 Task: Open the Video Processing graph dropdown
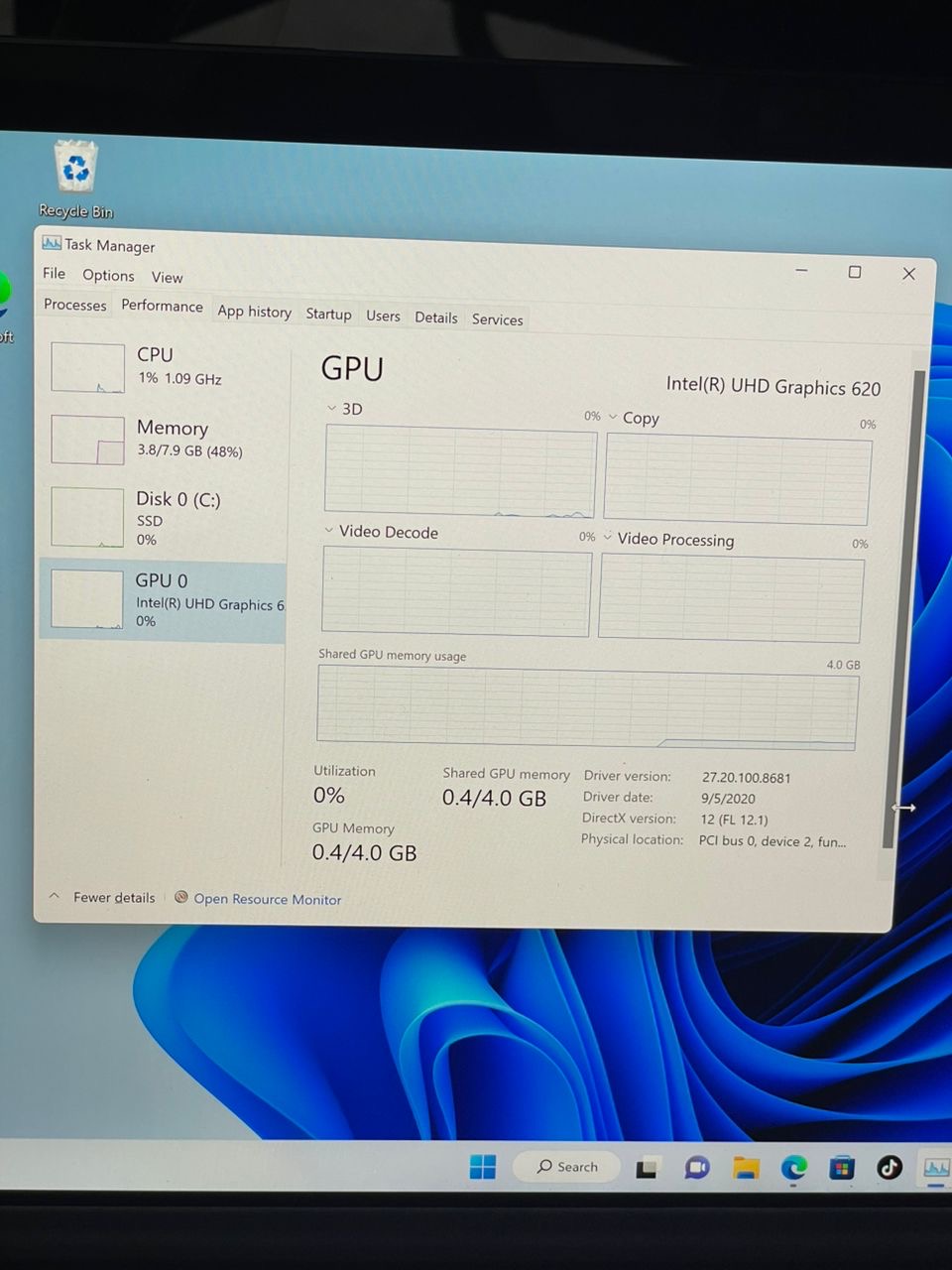point(608,537)
